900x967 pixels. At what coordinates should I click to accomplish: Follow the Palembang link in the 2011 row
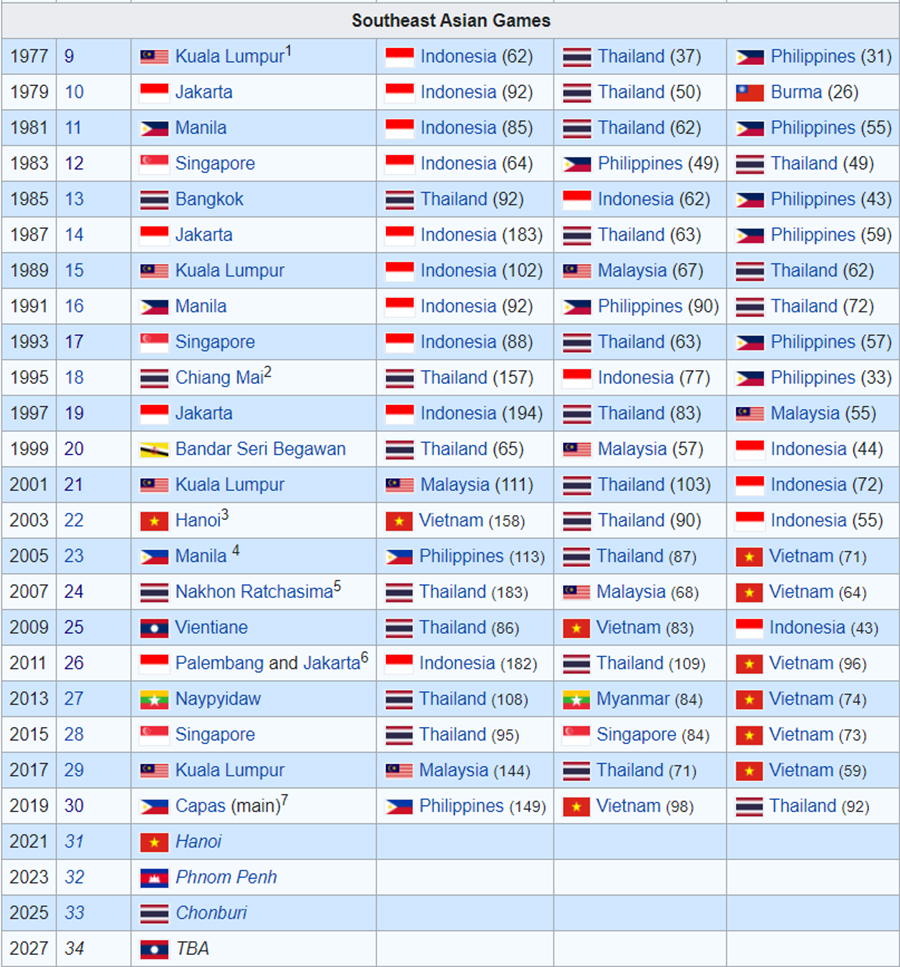point(220,663)
